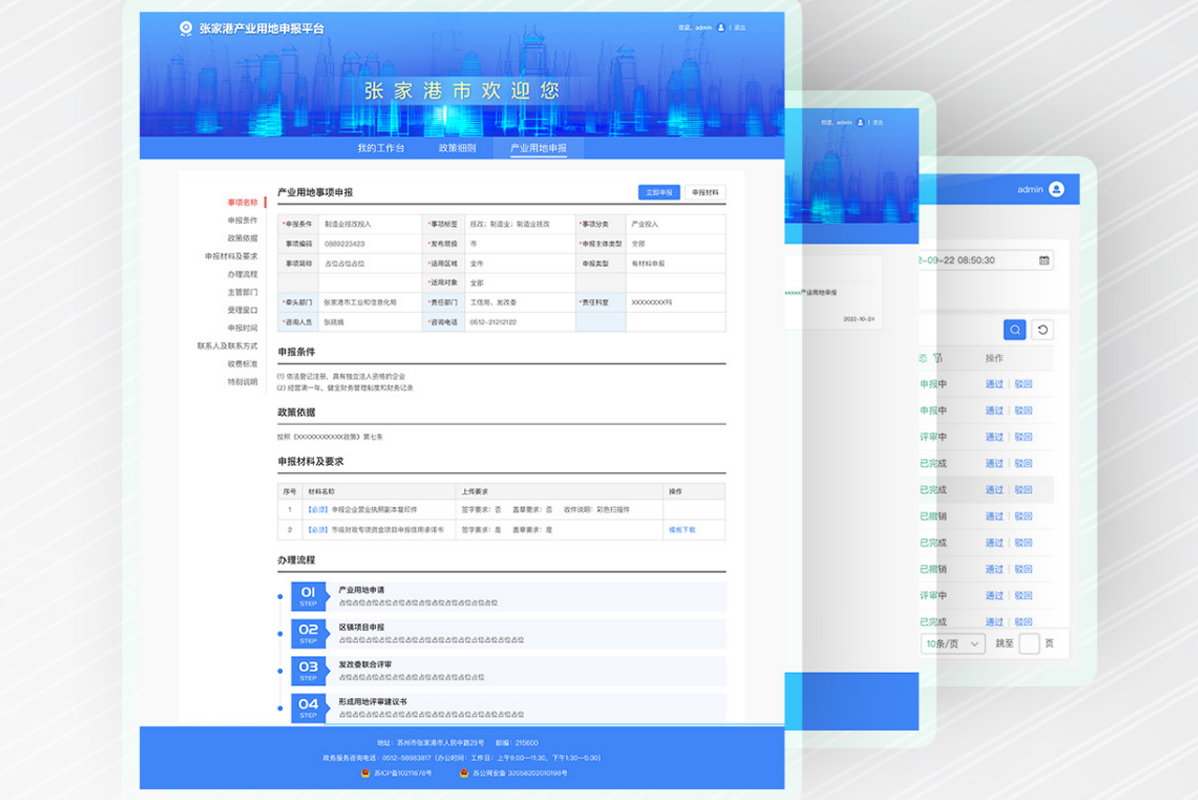Click the 立即申报 button
Screen dimensions: 1198x800
659,192
